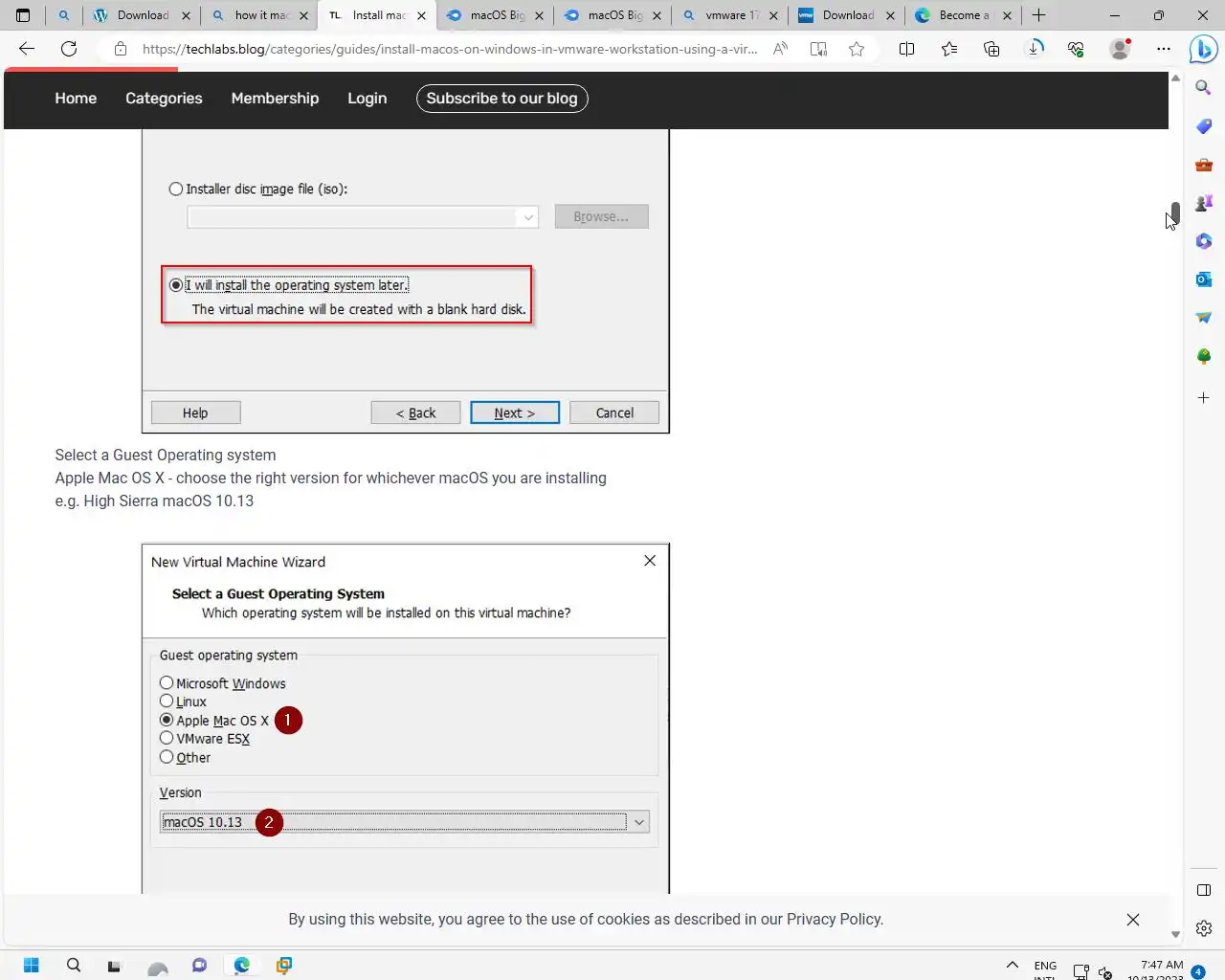Open the sidebar Tools briefcase icon

[1204, 165]
